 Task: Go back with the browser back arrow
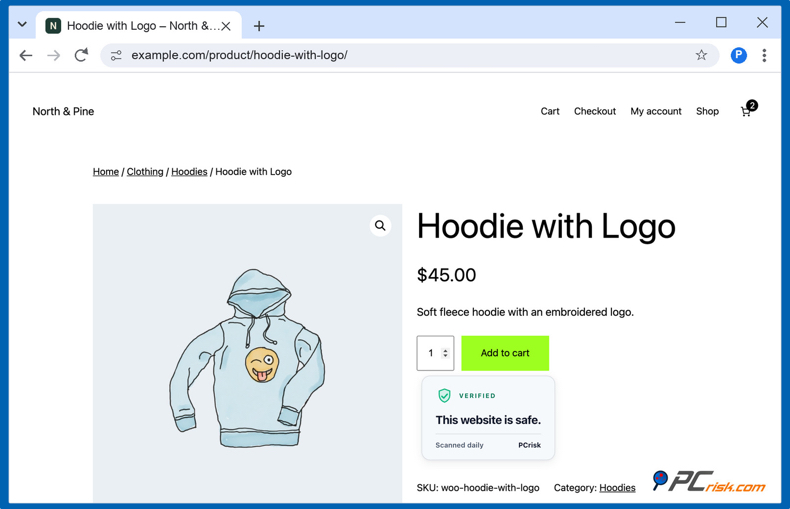coord(26,55)
